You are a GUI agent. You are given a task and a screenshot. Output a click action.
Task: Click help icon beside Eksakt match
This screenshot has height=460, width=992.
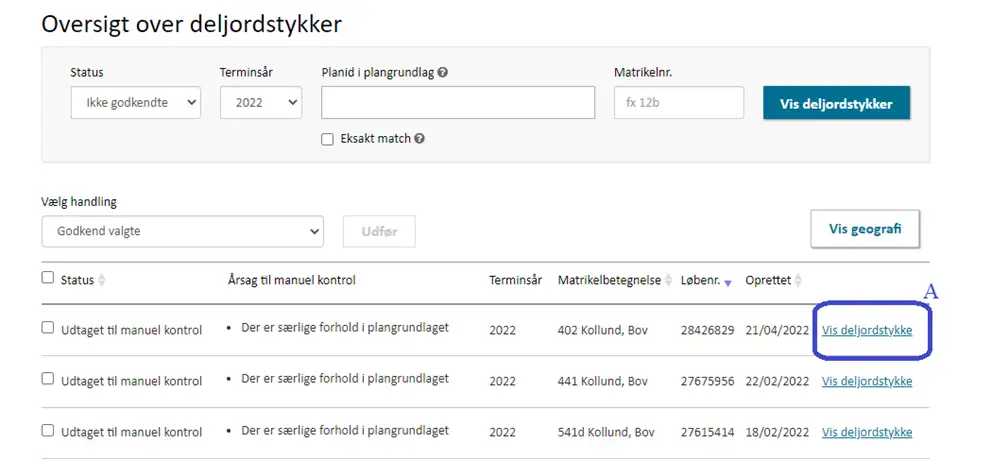click(420, 139)
